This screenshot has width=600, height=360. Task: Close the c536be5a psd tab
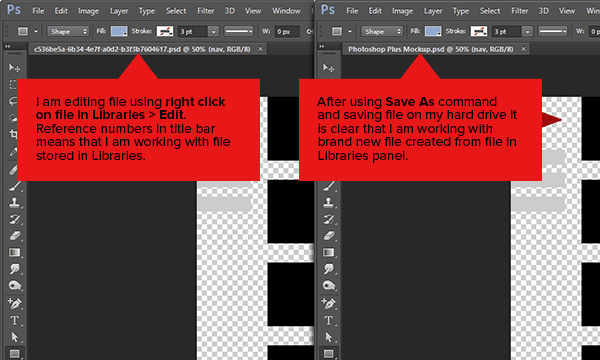pyautogui.click(x=261, y=49)
